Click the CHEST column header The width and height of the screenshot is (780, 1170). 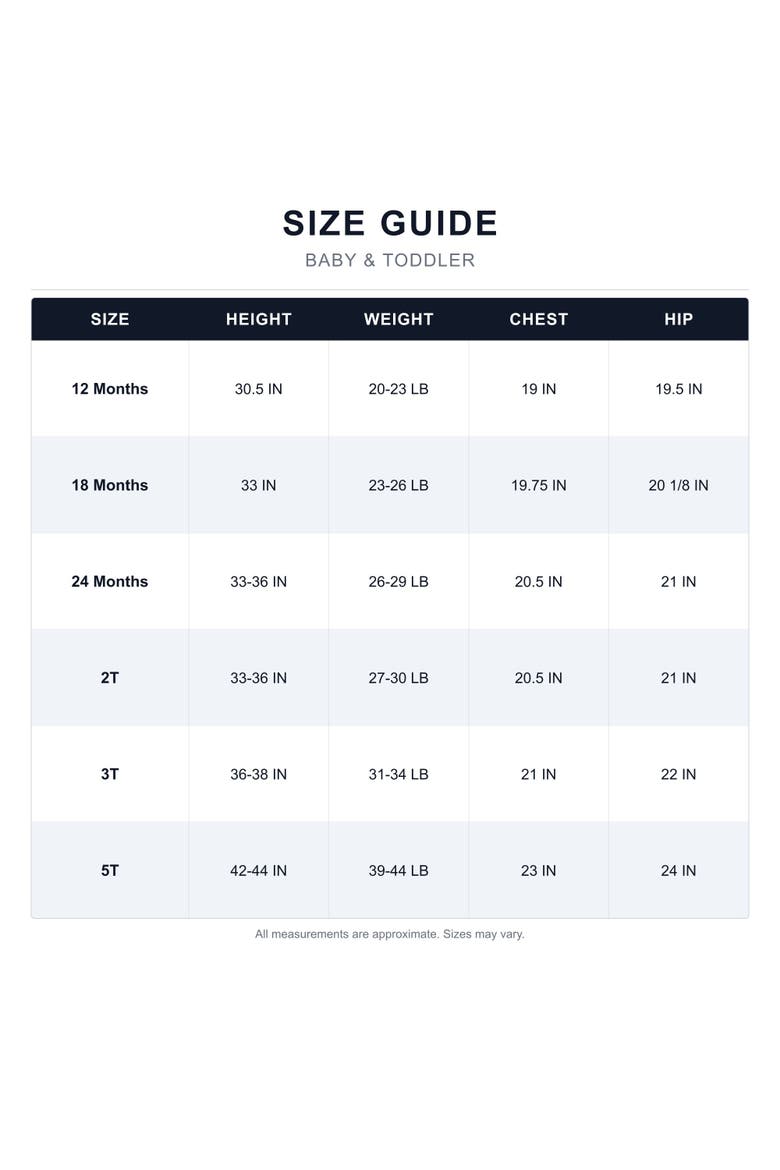tap(538, 319)
